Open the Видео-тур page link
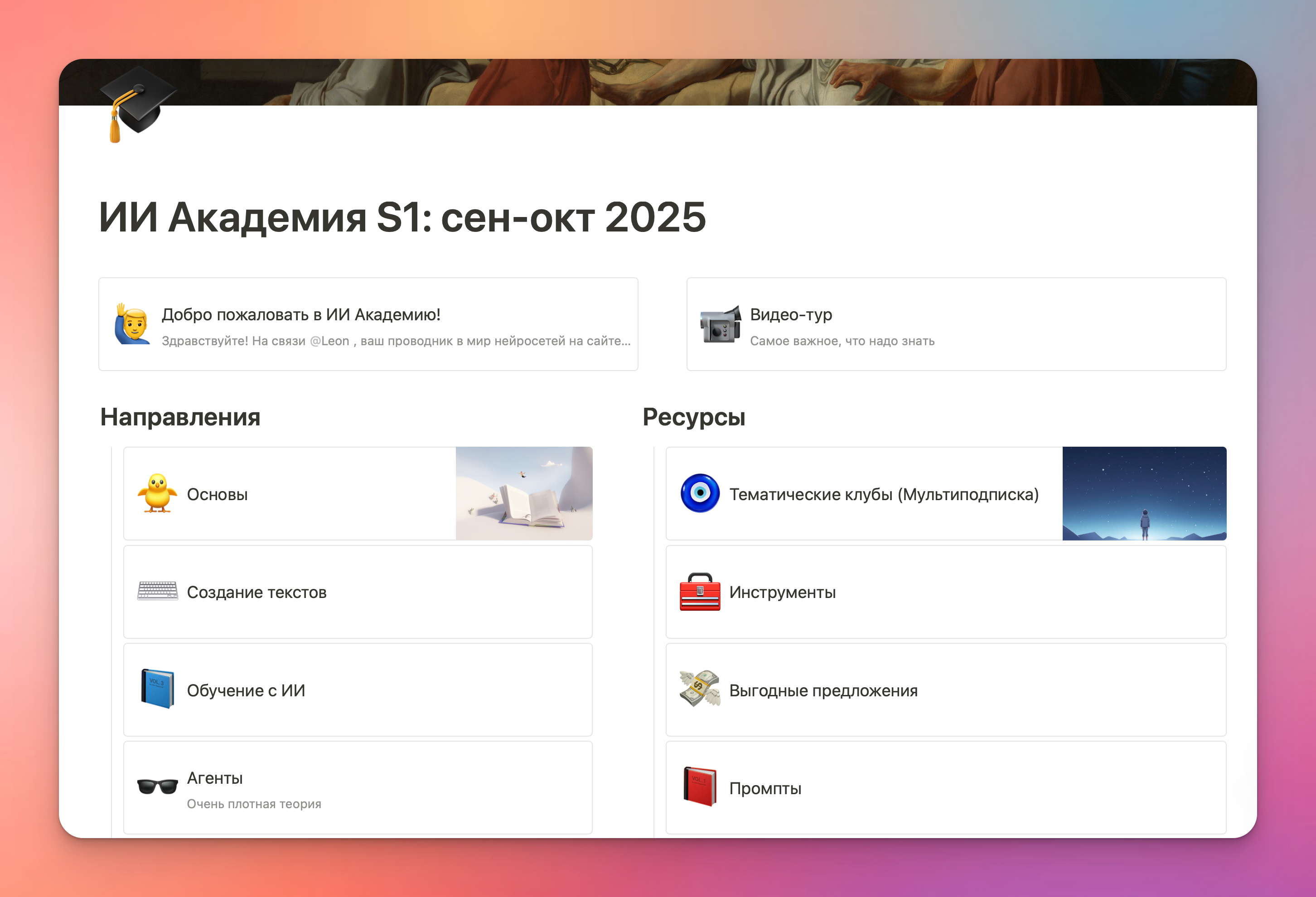 click(x=790, y=315)
